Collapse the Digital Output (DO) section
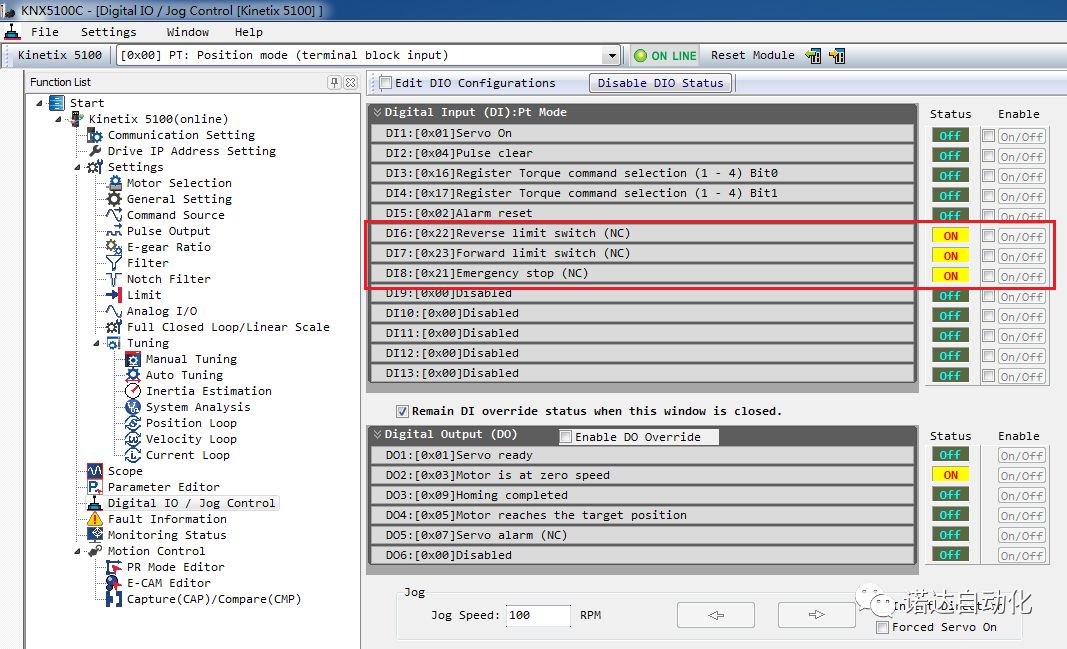This screenshot has width=1067, height=649. 377,434
